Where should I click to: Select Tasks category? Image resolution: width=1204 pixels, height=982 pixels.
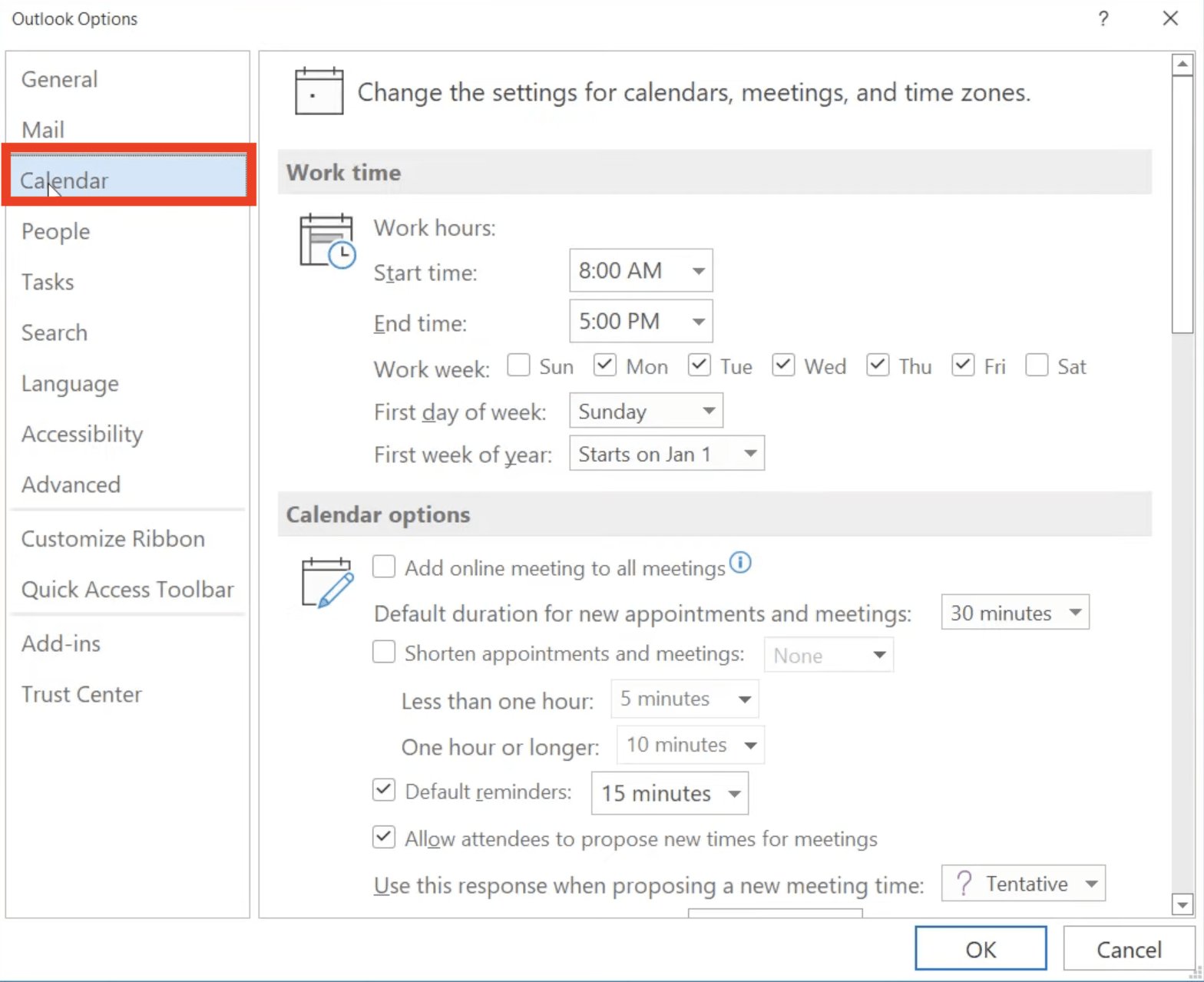pyautogui.click(x=127, y=282)
